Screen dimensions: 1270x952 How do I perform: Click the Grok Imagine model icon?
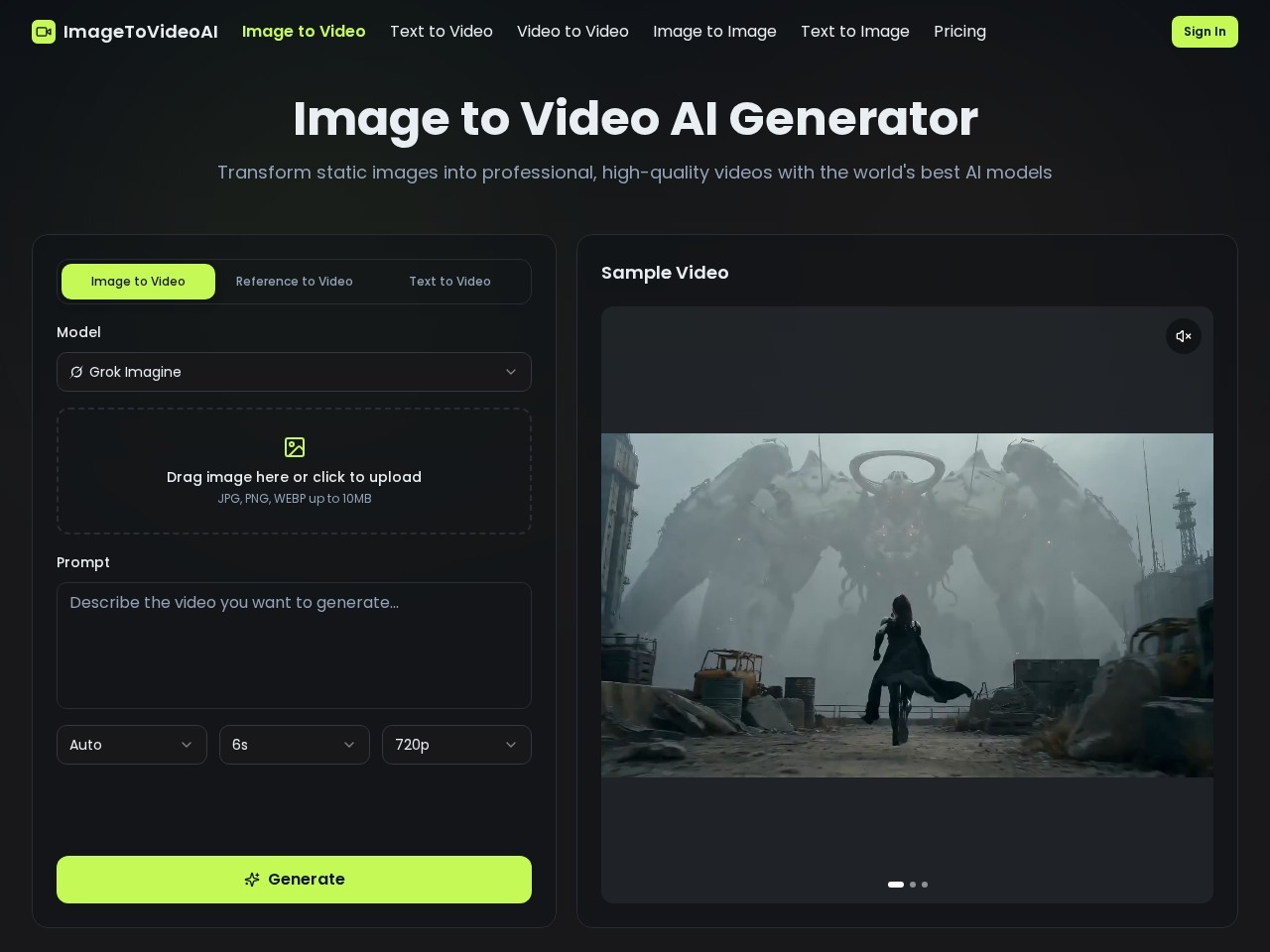coord(76,372)
